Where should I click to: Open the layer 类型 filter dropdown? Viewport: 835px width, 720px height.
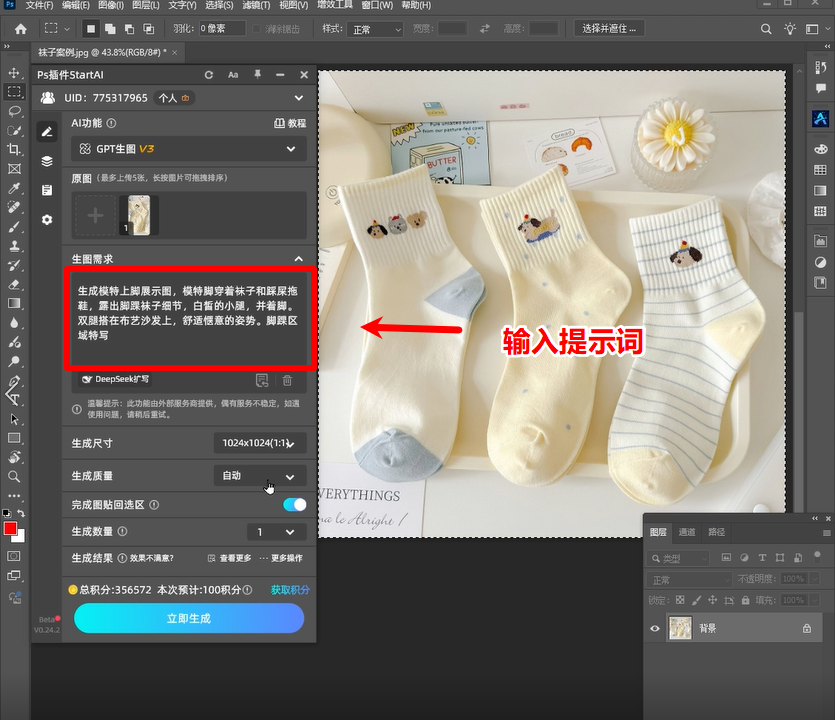click(678, 558)
